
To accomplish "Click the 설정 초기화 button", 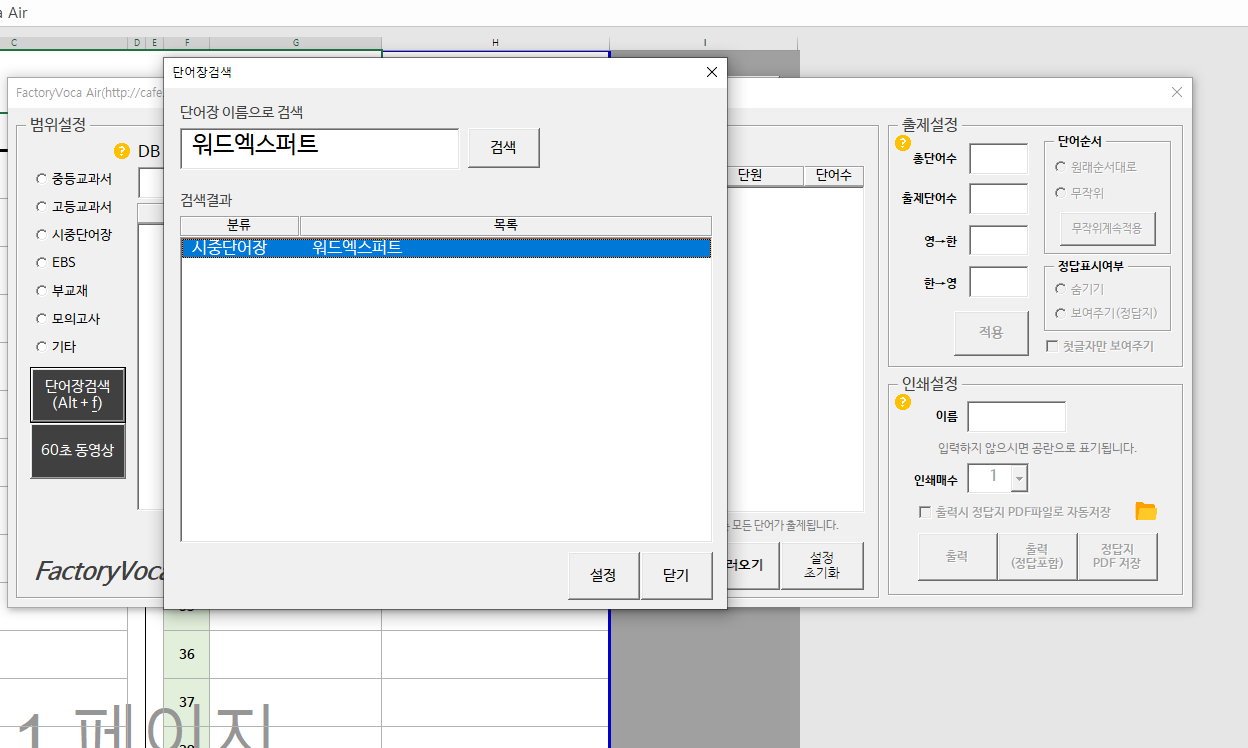I will pyautogui.click(x=822, y=565).
